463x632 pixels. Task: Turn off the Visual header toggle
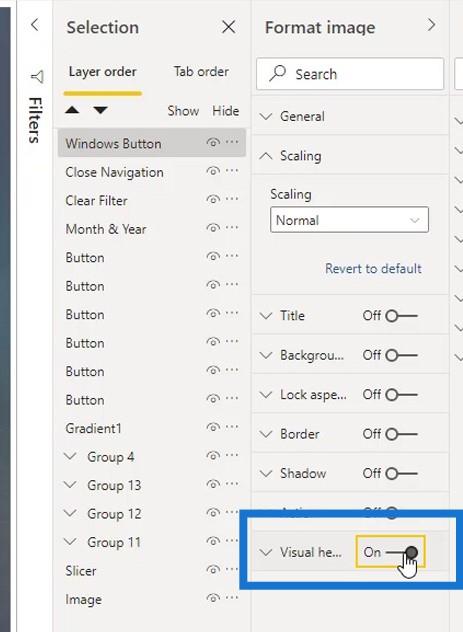(401, 552)
